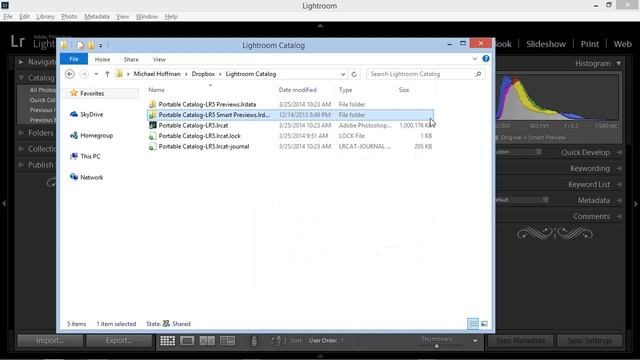Screen dimensions: 640x360
Task: Click Dropbox in address breadcrumb
Action: click(x=203, y=74)
